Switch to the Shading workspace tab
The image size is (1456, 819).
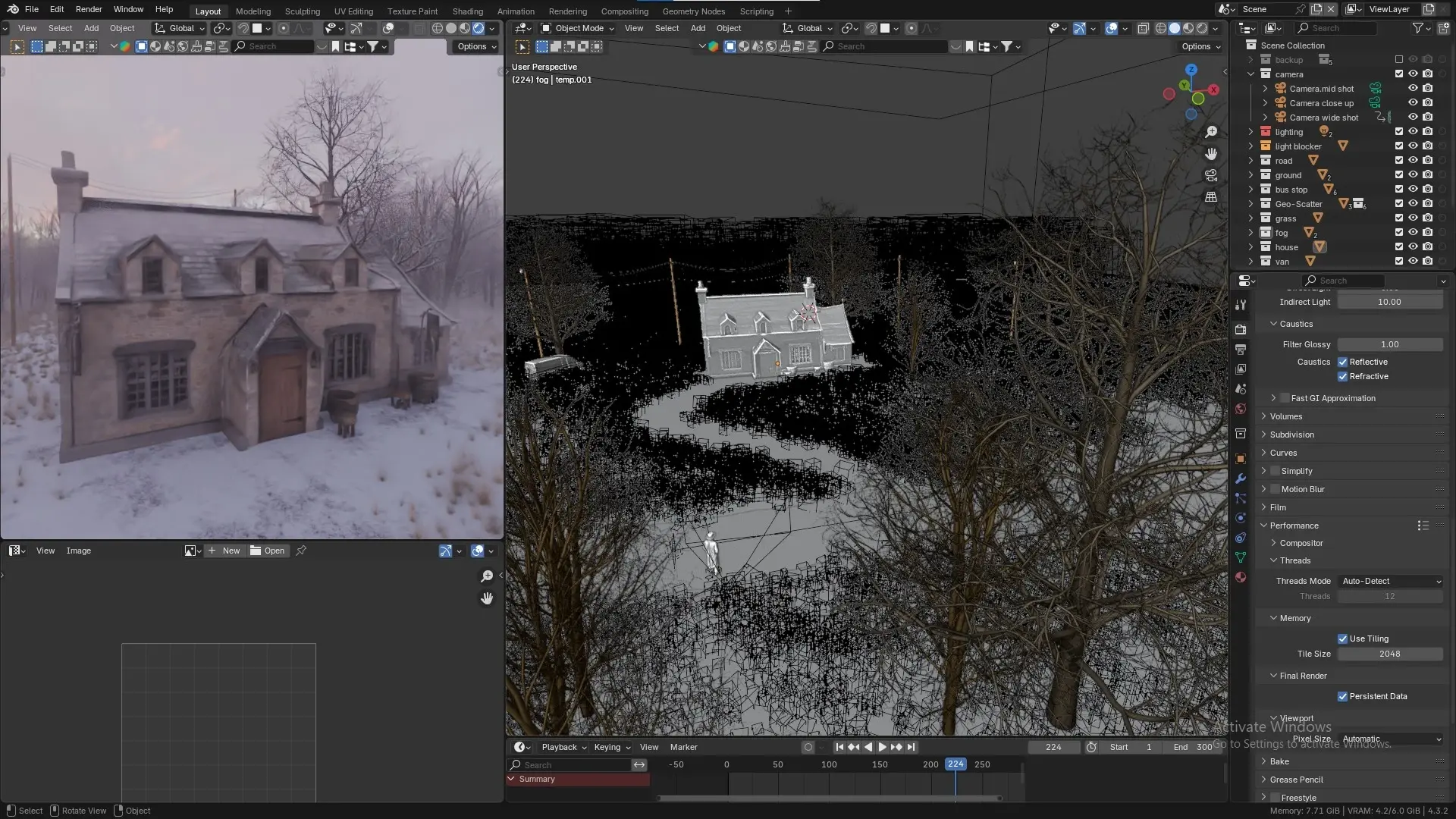click(x=467, y=11)
